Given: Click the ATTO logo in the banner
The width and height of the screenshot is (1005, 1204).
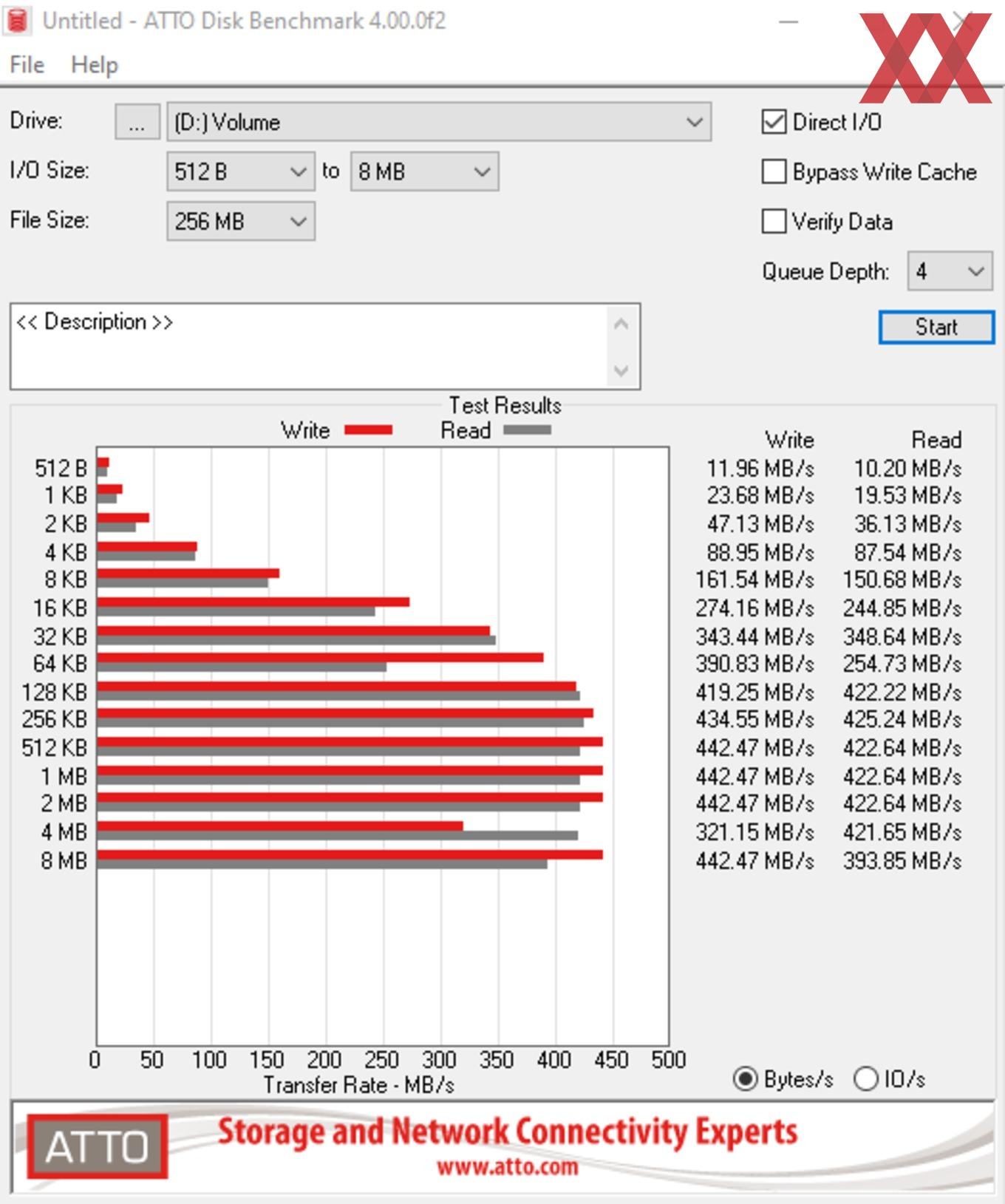Looking at the screenshot, I should [98, 1146].
